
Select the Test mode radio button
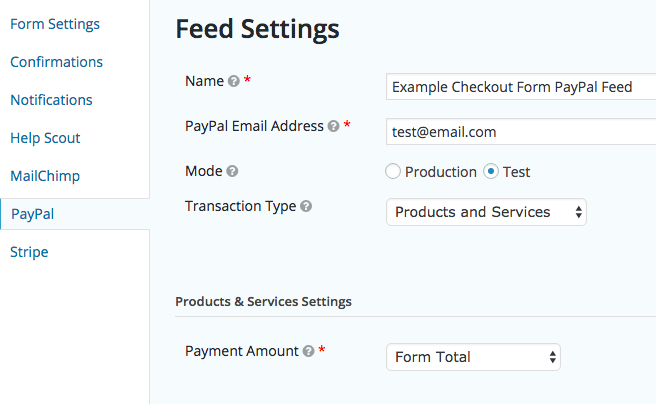491,171
